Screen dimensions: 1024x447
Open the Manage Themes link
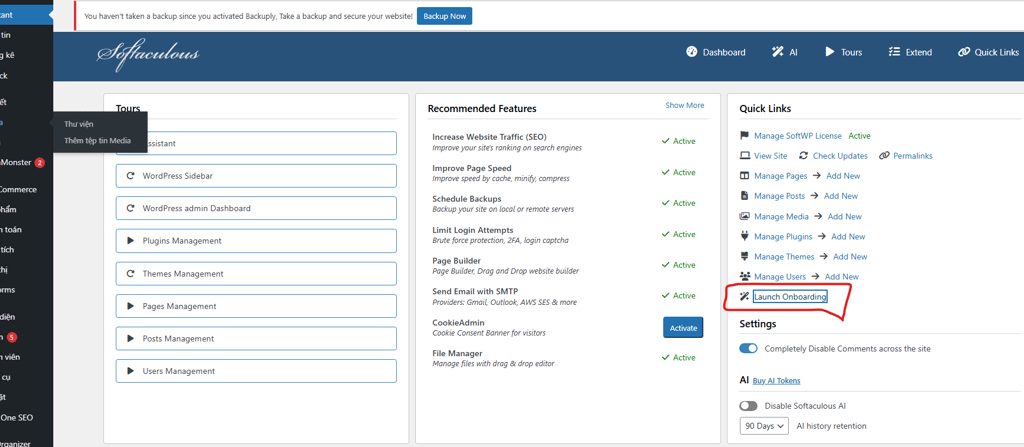point(784,257)
